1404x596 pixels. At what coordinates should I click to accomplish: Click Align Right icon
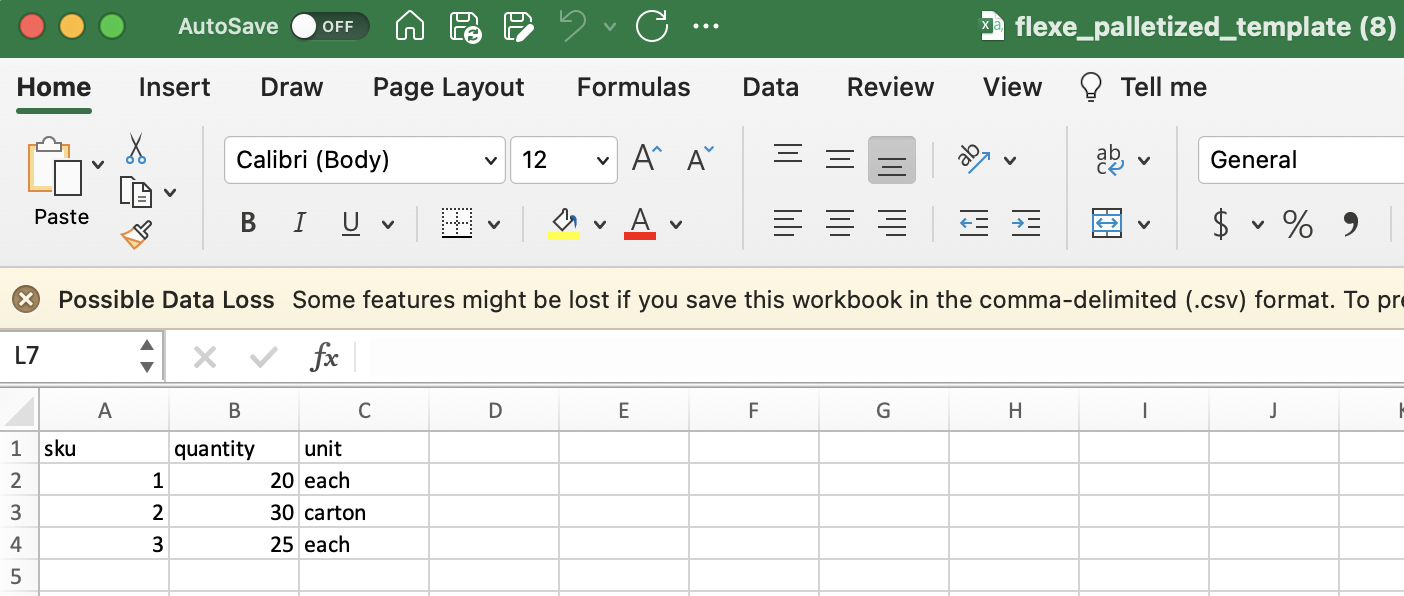click(x=892, y=224)
